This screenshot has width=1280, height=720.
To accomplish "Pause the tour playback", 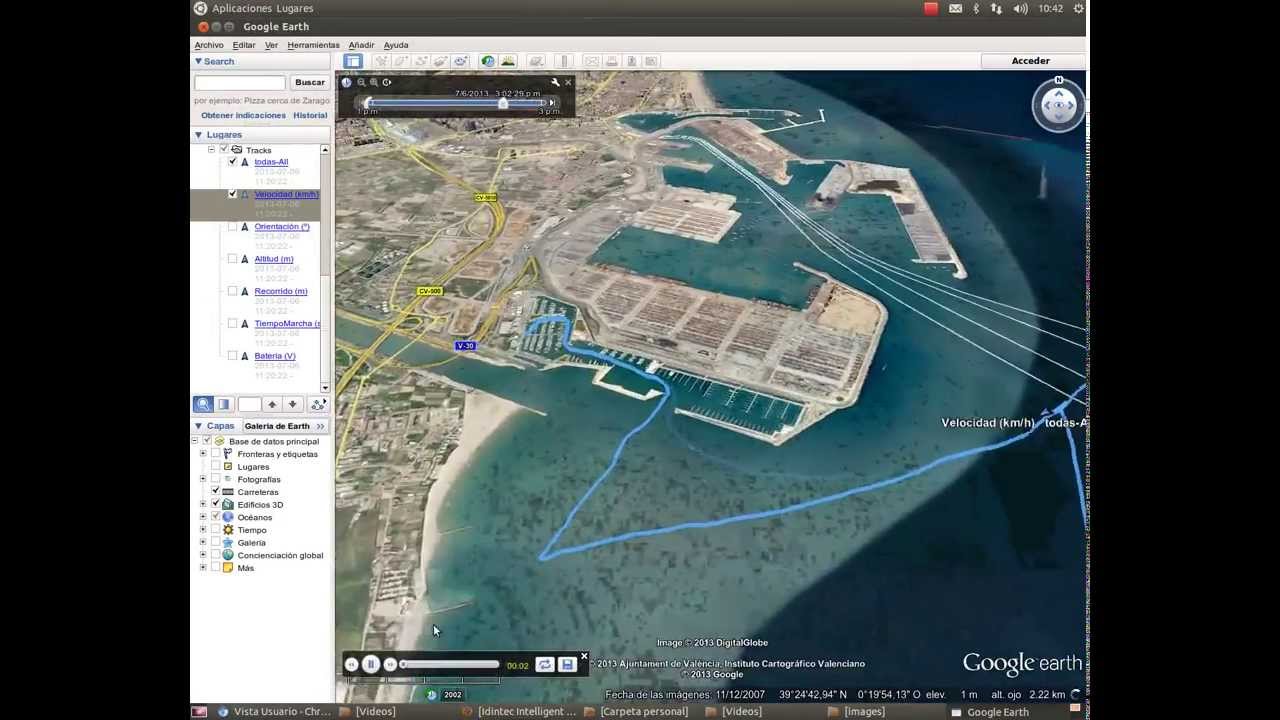I will [x=371, y=664].
